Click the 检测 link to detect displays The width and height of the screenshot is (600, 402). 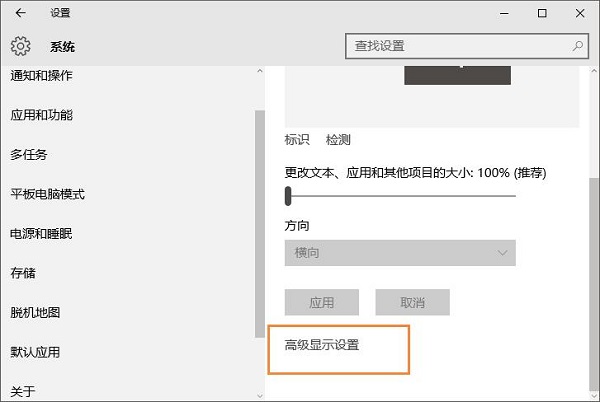point(338,140)
